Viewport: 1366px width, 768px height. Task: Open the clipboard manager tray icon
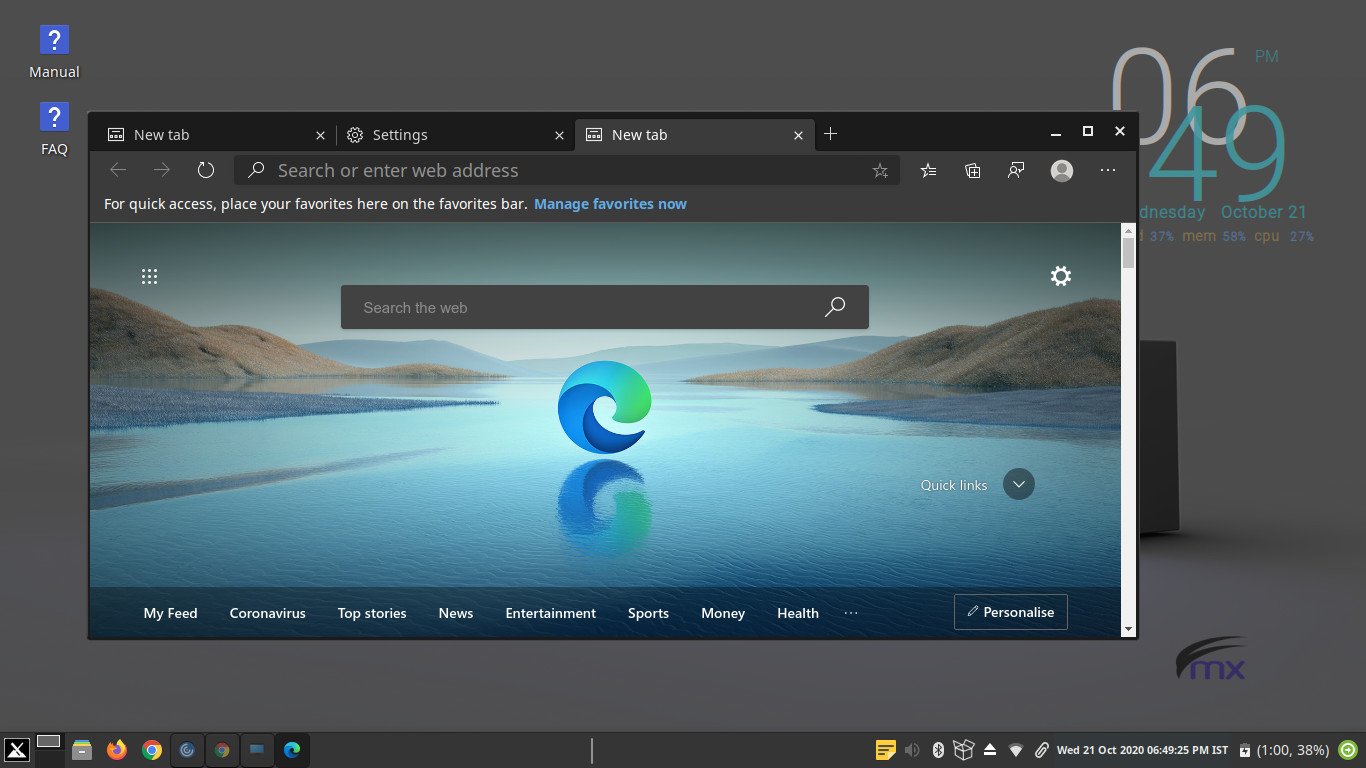tap(885, 749)
